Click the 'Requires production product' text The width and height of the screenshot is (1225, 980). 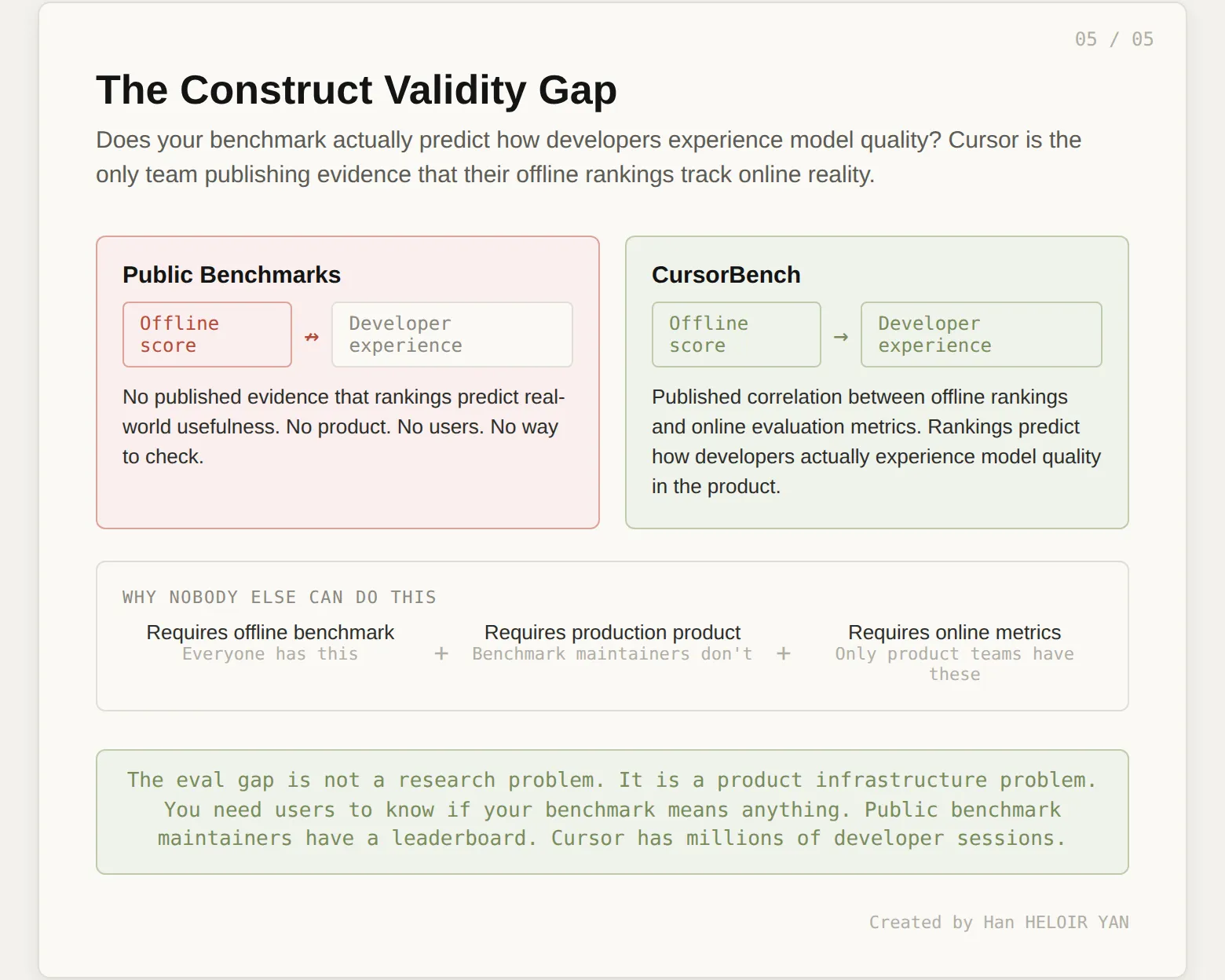[612, 632]
